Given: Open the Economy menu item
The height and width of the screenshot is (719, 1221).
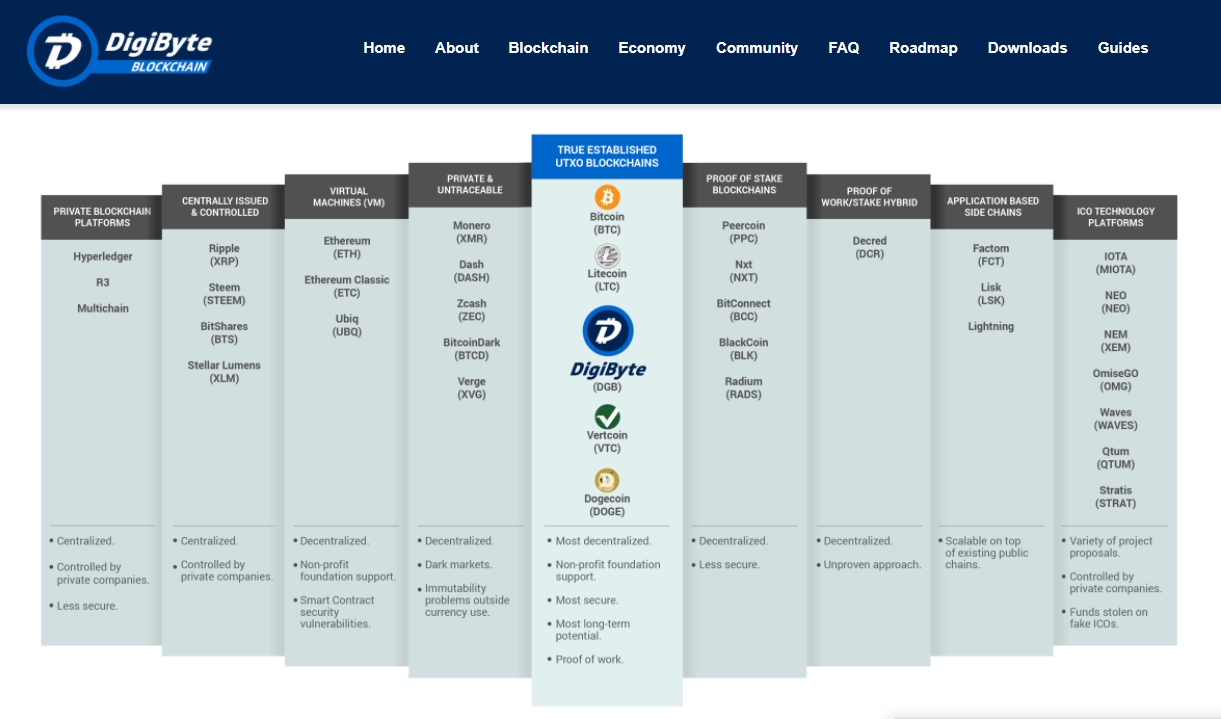Looking at the screenshot, I should click(x=652, y=48).
